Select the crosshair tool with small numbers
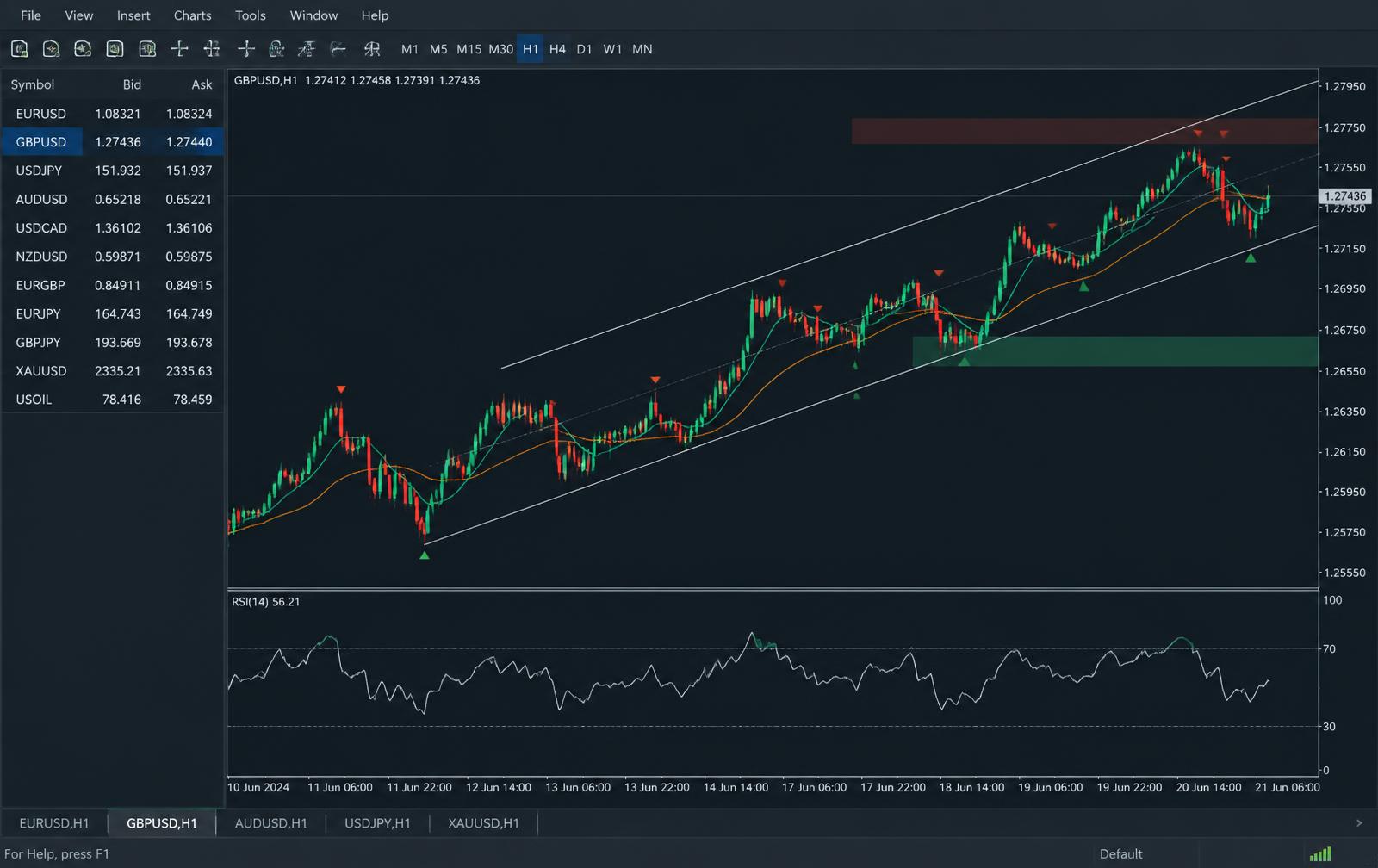 (212, 49)
